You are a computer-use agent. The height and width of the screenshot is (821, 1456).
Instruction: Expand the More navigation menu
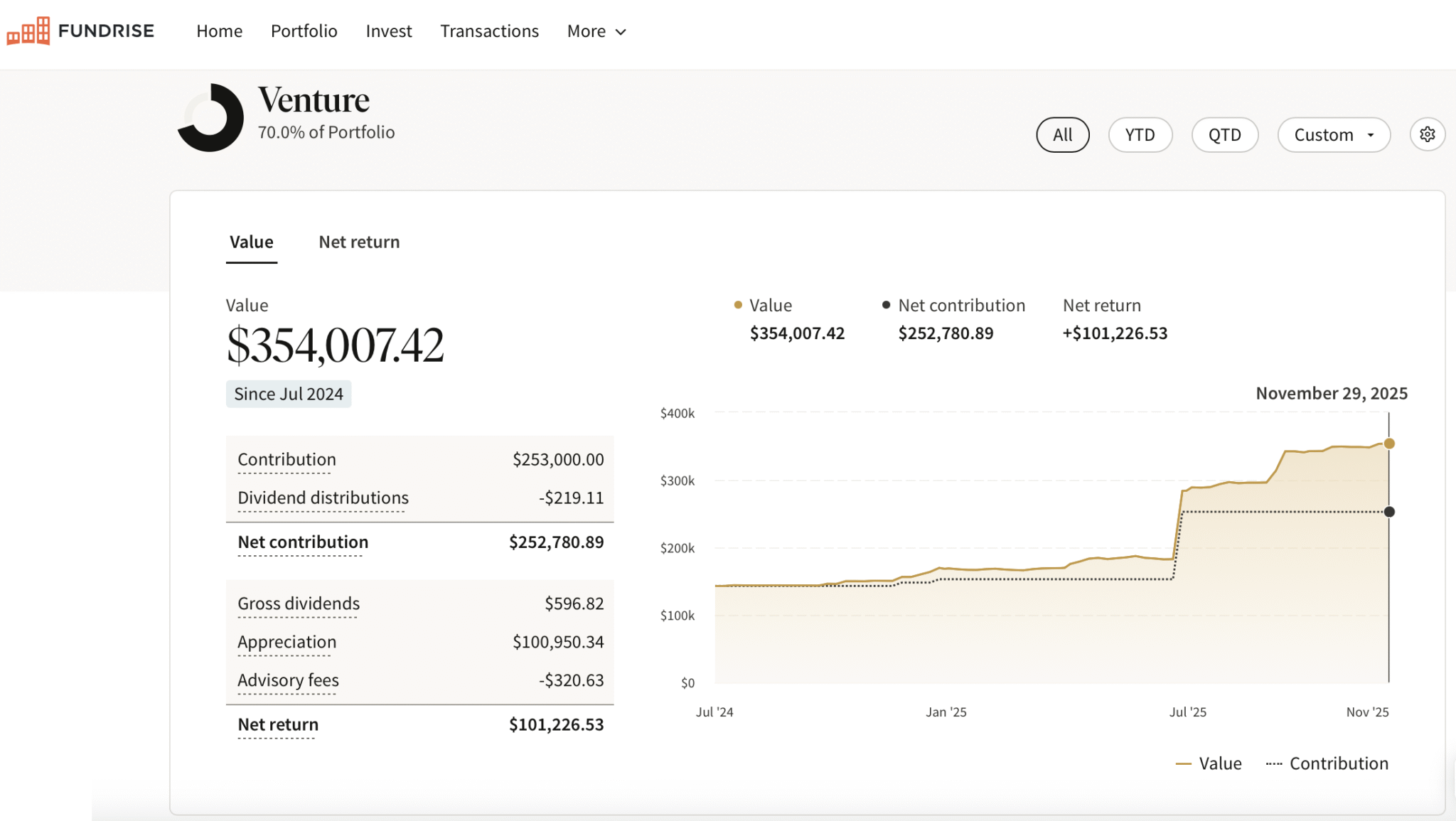(x=596, y=31)
